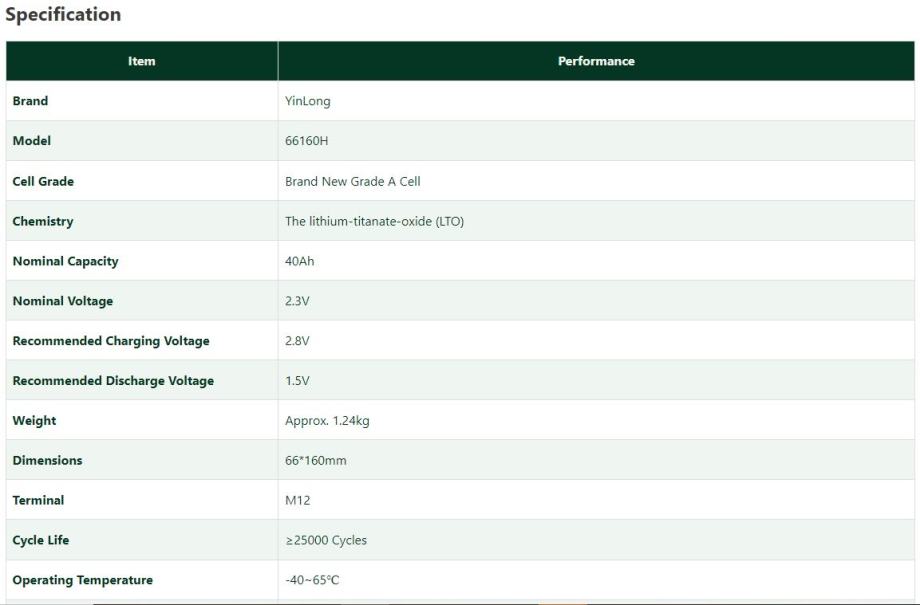Screen dimensions: 920x605
Task: Select the Brand row label
Action: click(31, 101)
